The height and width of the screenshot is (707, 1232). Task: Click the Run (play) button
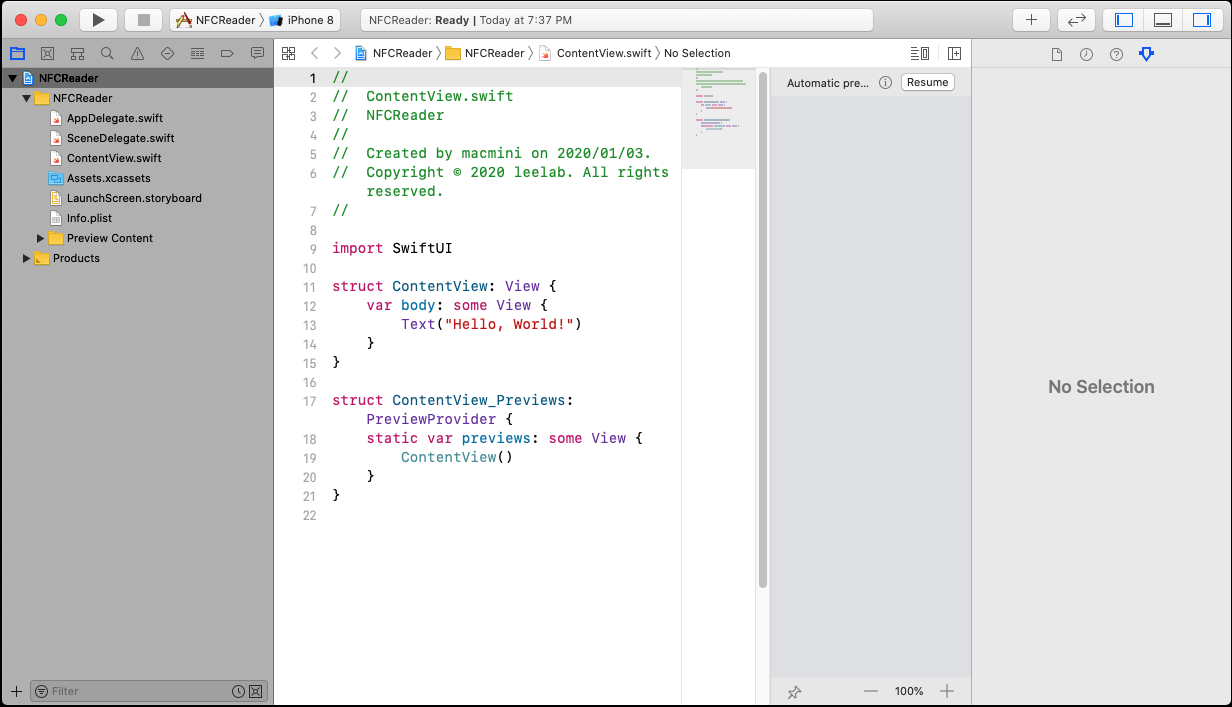click(x=98, y=20)
